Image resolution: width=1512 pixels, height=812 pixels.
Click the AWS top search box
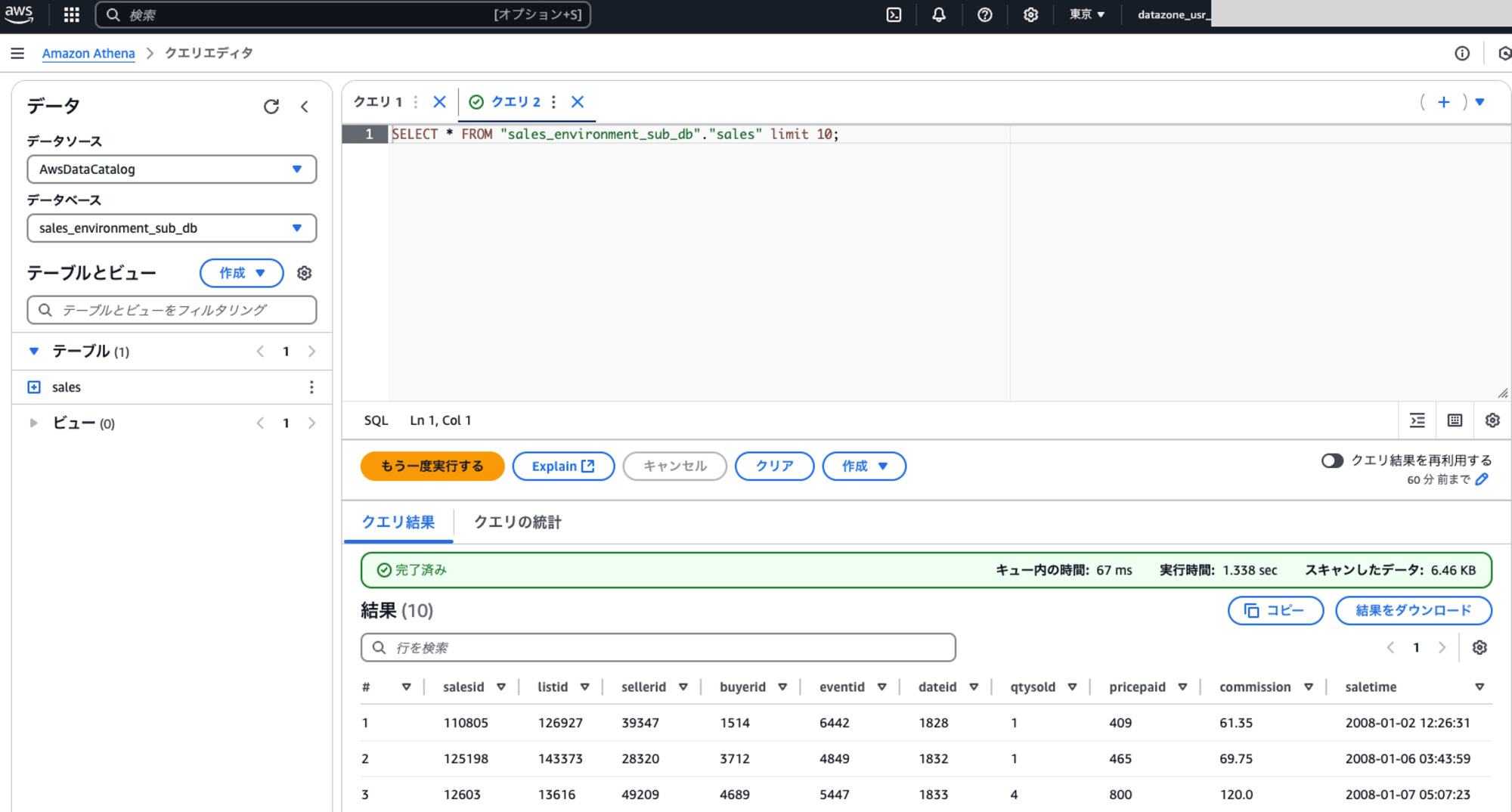(343, 14)
